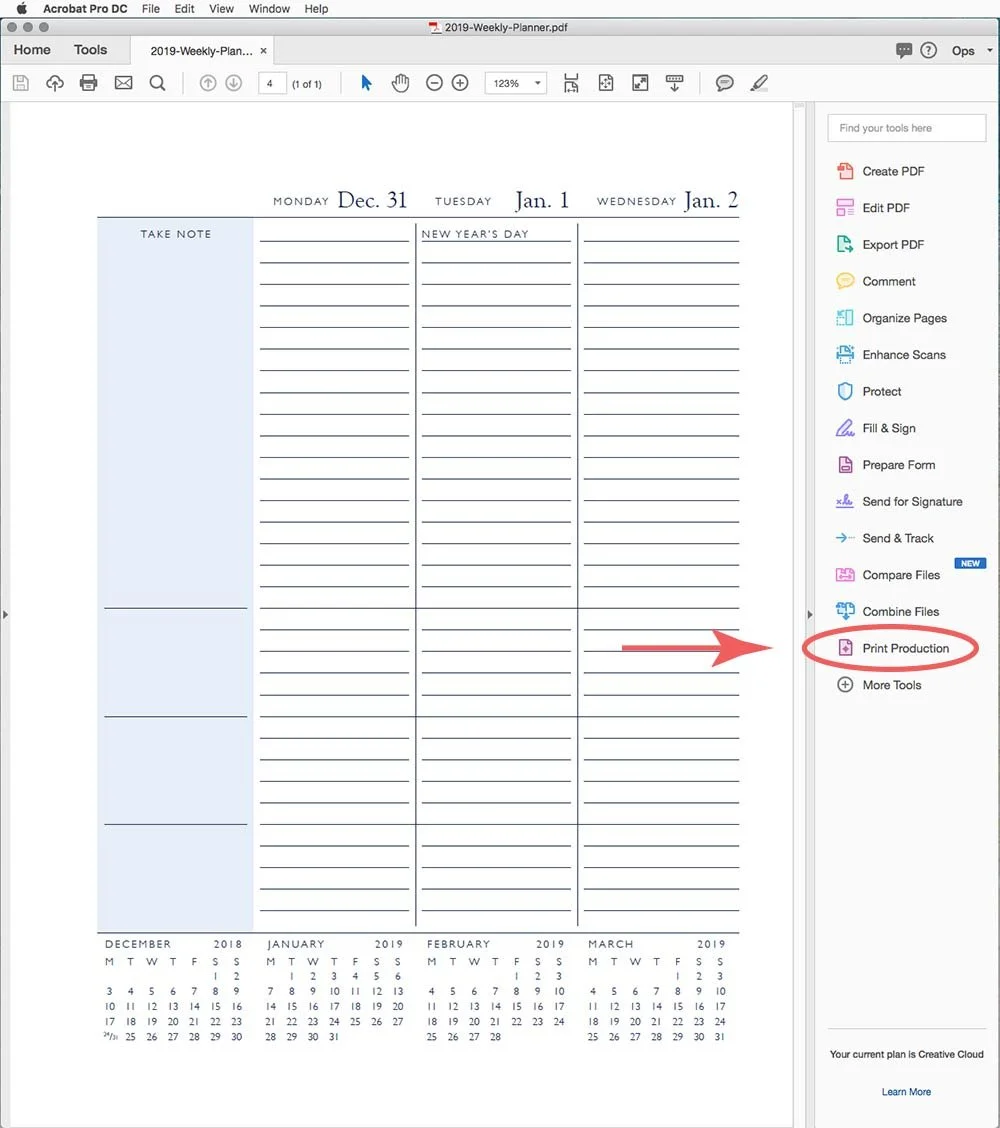Open the Edit PDF tool
Viewport: 1000px width, 1128px height.
click(885, 207)
